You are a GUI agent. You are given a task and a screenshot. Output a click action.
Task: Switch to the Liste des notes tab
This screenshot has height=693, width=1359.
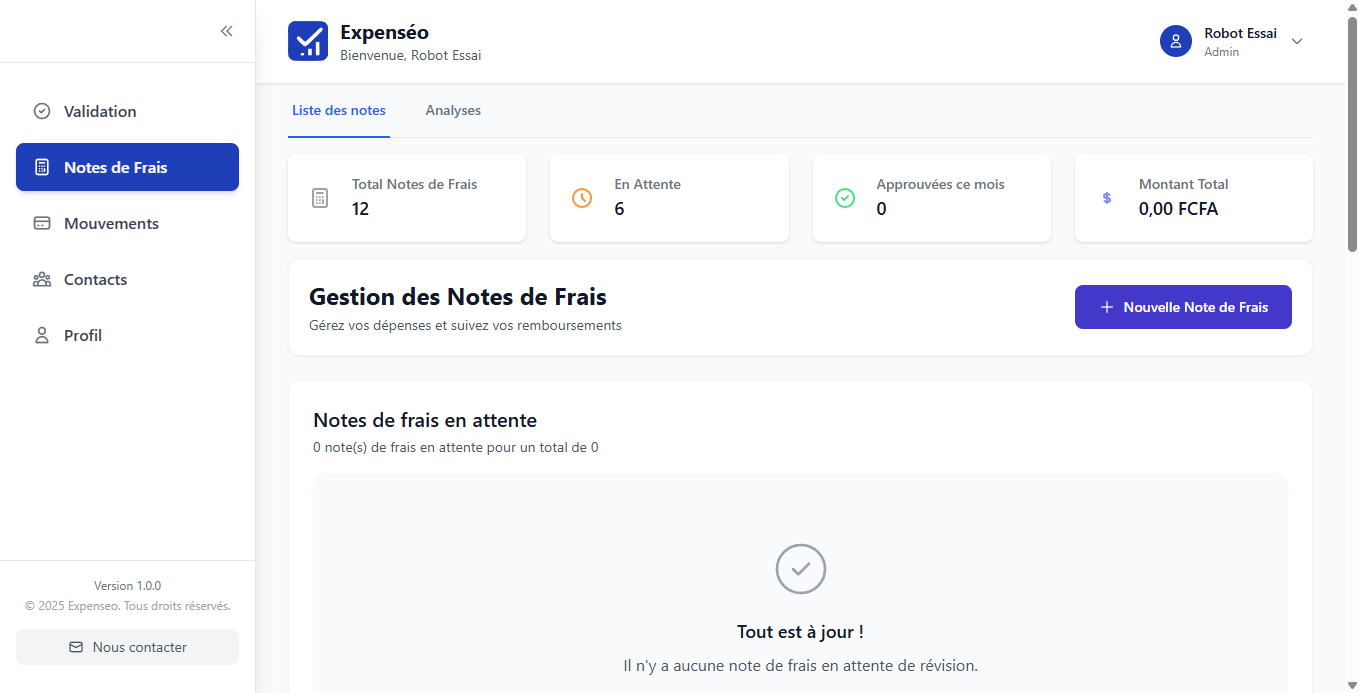click(339, 111)
